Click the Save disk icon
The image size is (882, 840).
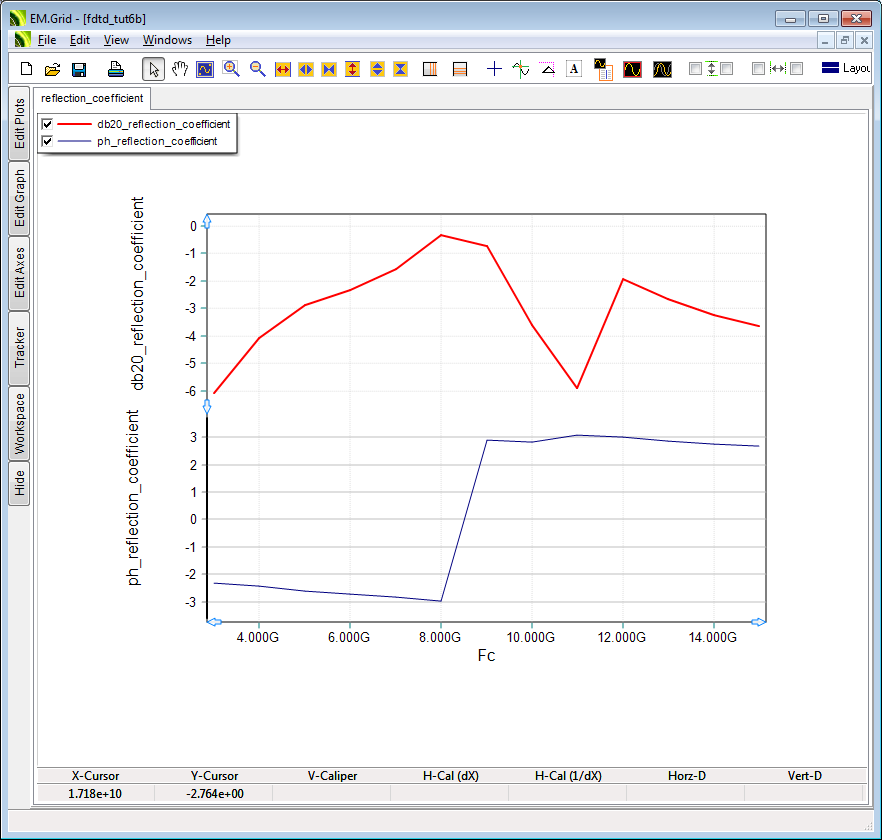[79, 69]
